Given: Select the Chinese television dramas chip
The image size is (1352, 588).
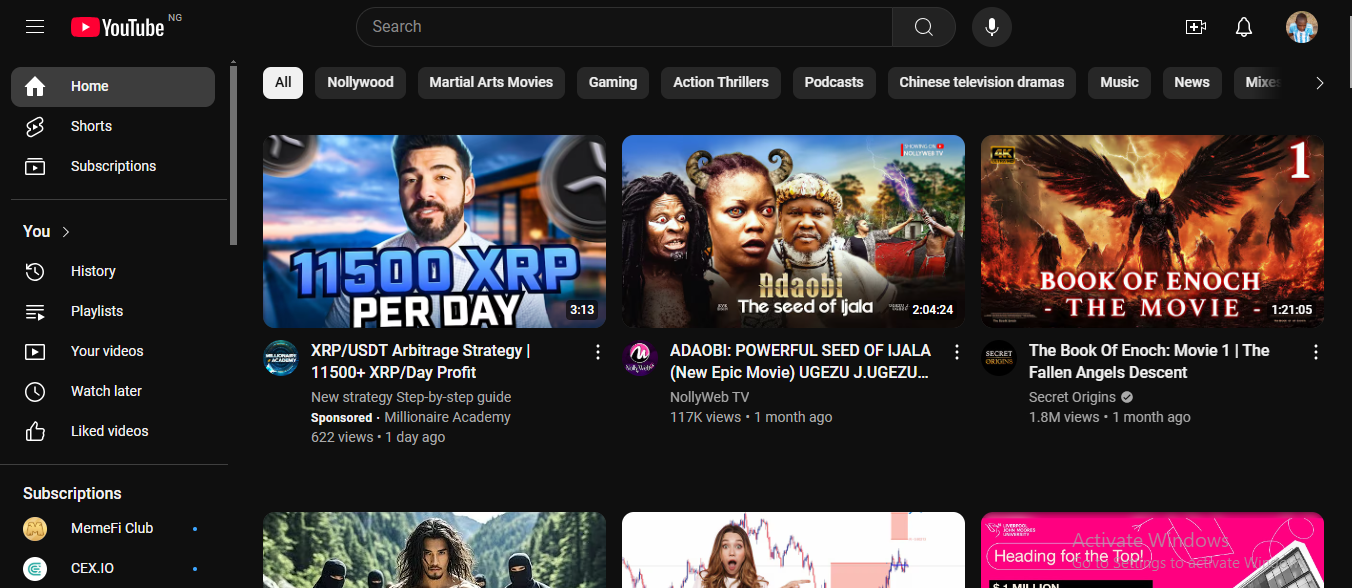Looking at the screenshot, I should click(982, 83).
